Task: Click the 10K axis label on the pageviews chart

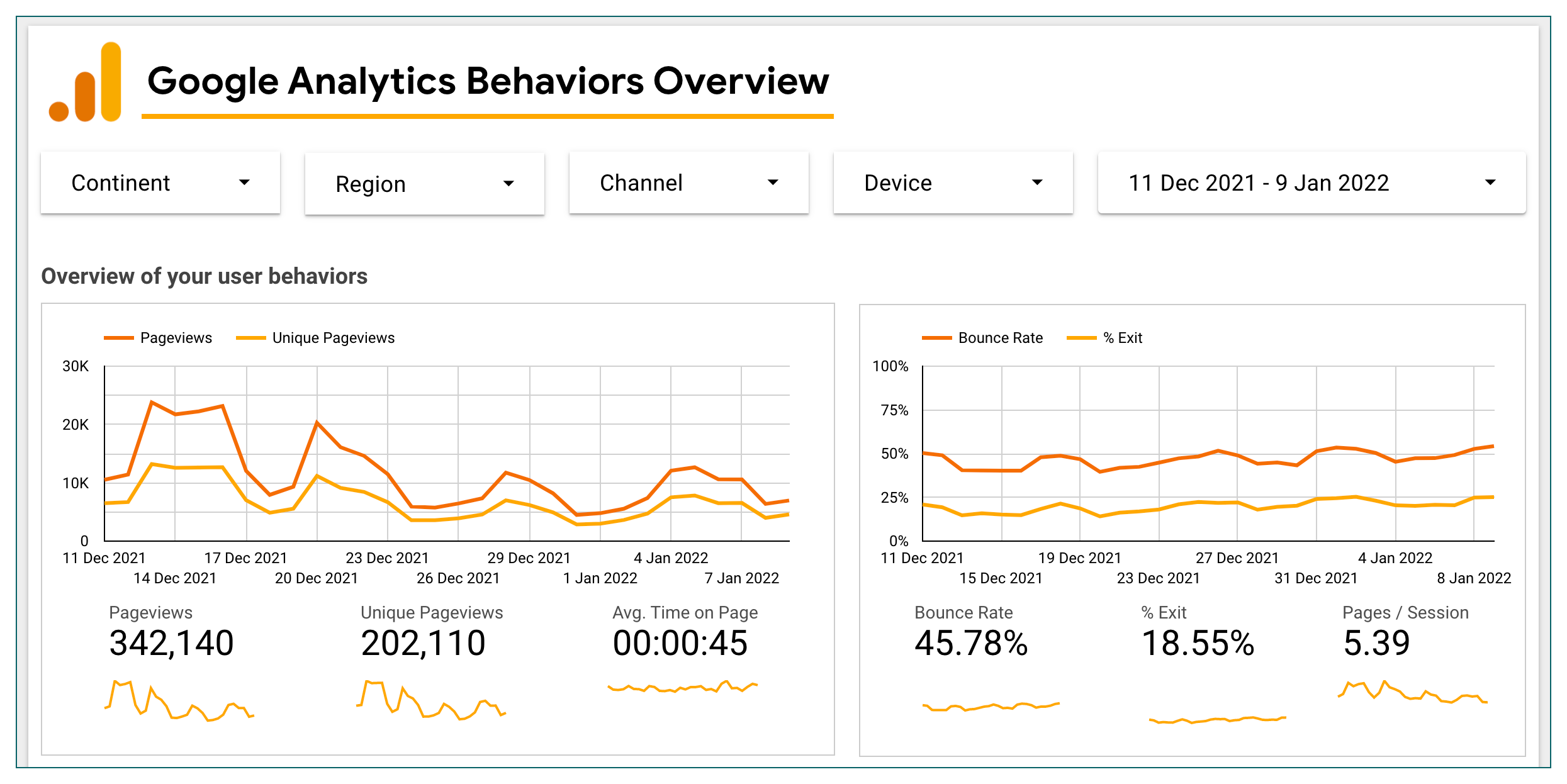Action: pos(76,483)
